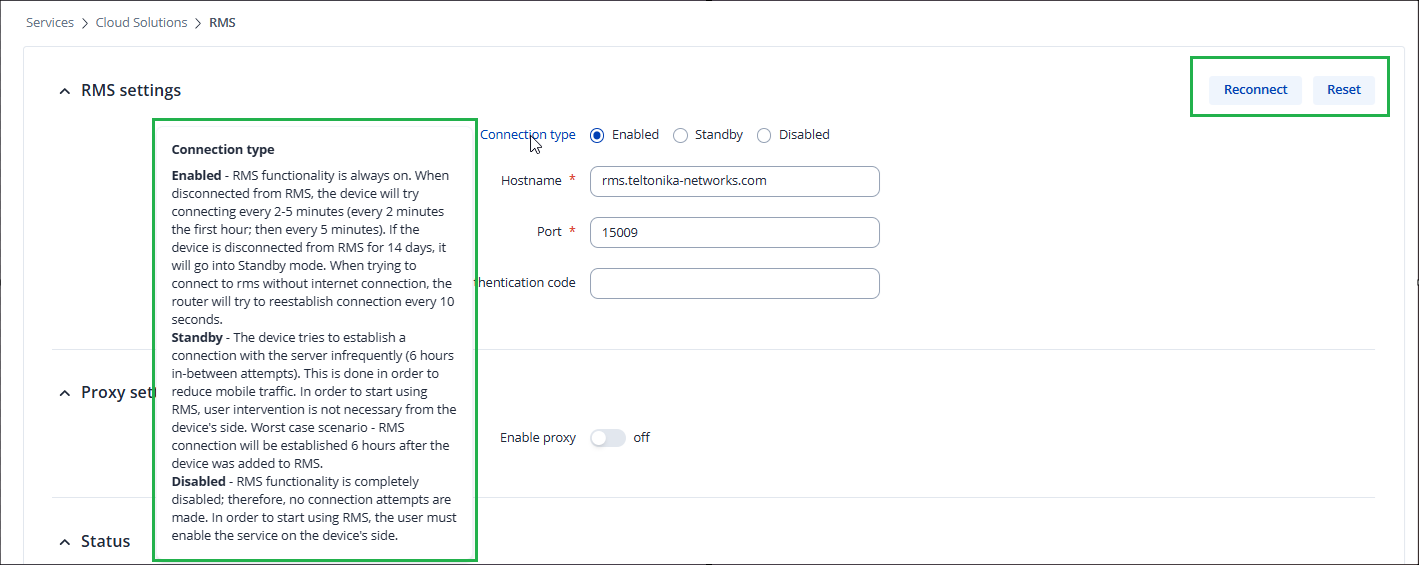
Task: Click the Connection type label
Action: pos(528,135)
